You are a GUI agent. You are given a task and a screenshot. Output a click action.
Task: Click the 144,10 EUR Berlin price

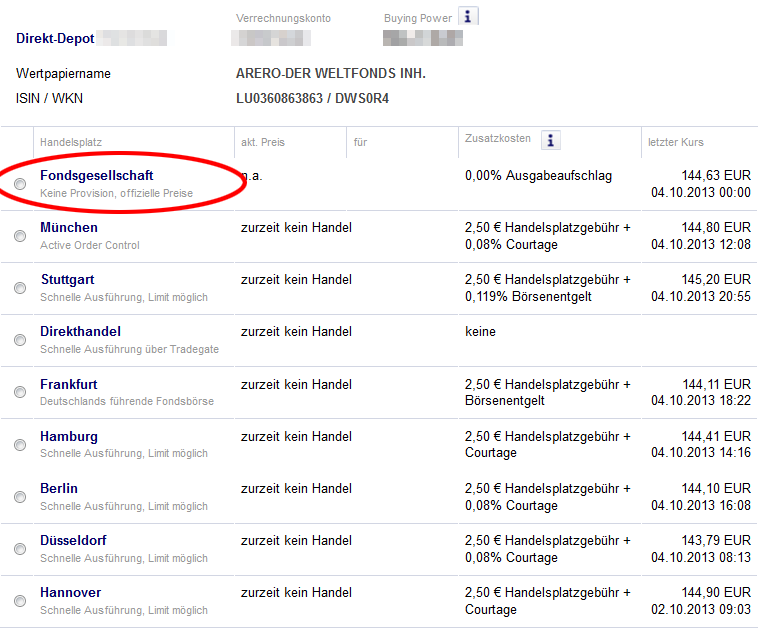tap(716, 489)
